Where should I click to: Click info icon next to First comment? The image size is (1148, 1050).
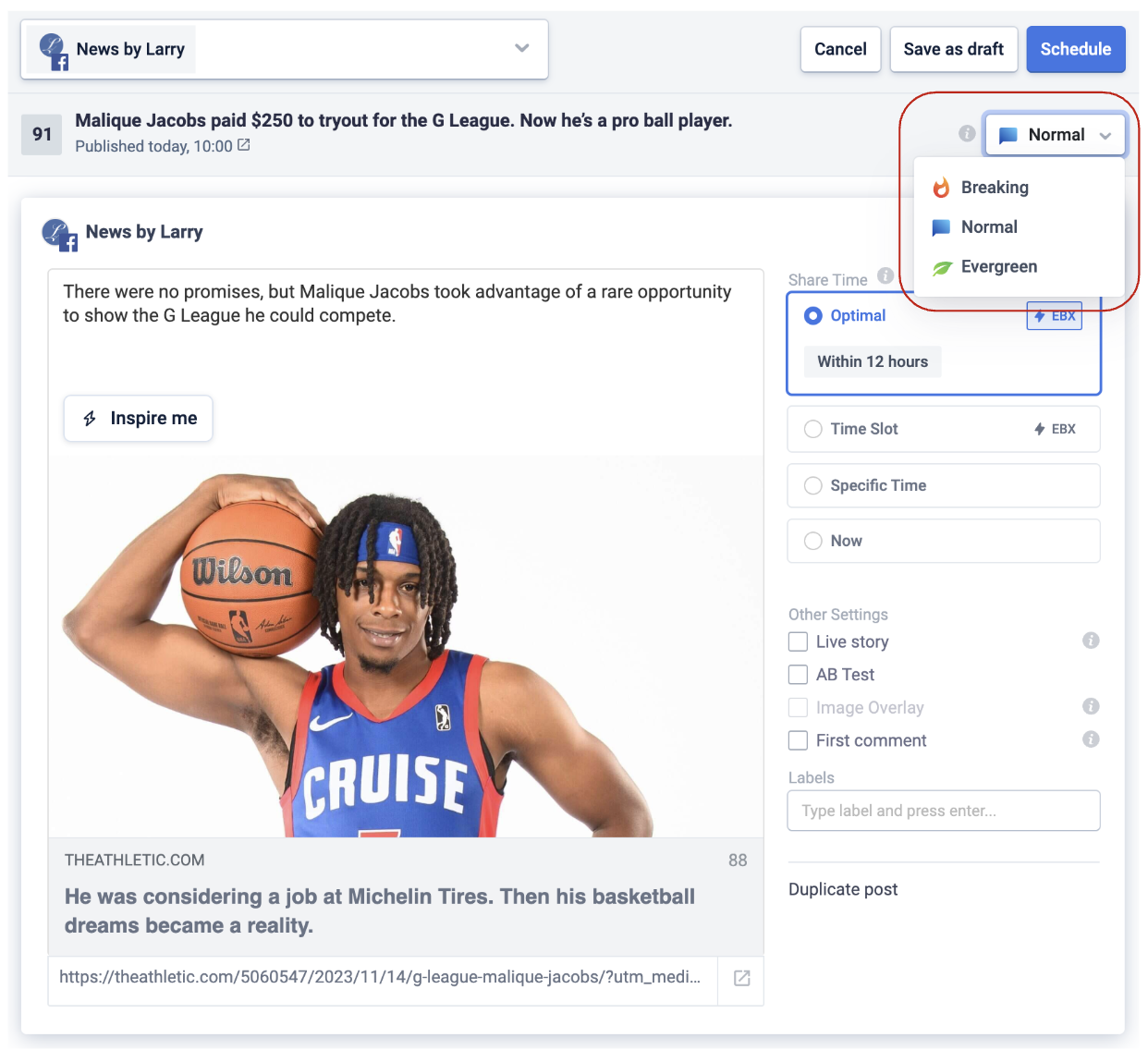click(1091, 739)
